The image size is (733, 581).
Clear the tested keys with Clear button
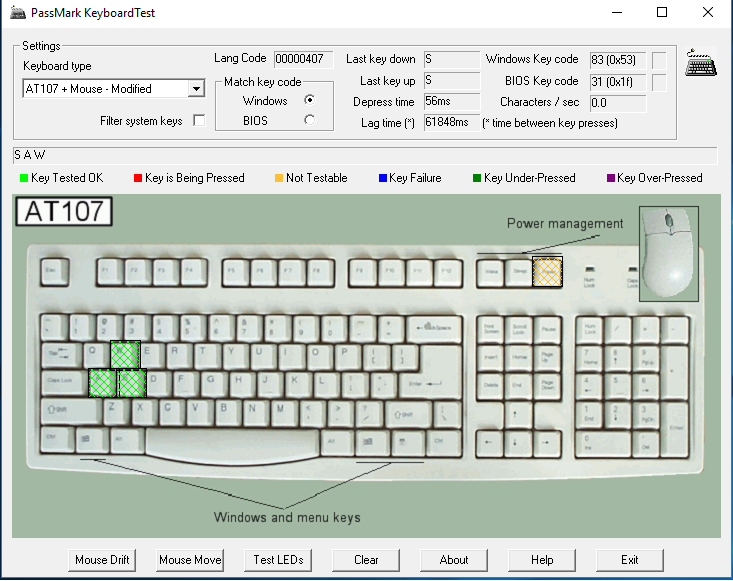click(366, 560)
